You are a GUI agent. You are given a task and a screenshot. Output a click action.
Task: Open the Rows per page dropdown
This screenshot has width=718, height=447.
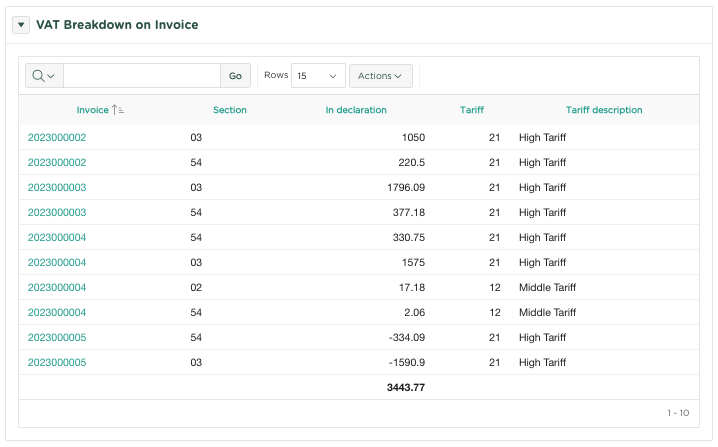318,76
